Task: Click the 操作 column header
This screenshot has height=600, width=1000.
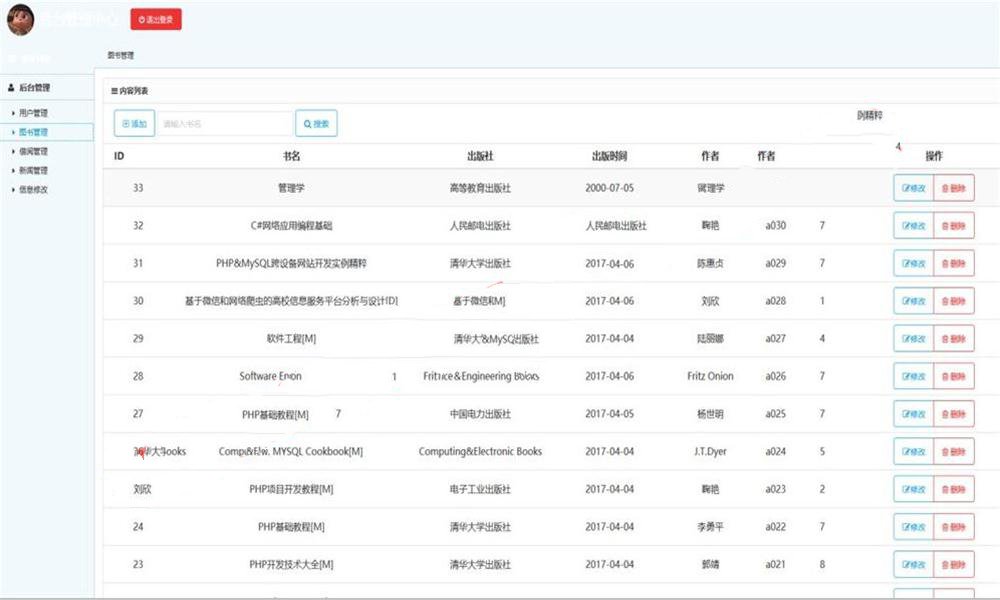Action: point(934,156)
